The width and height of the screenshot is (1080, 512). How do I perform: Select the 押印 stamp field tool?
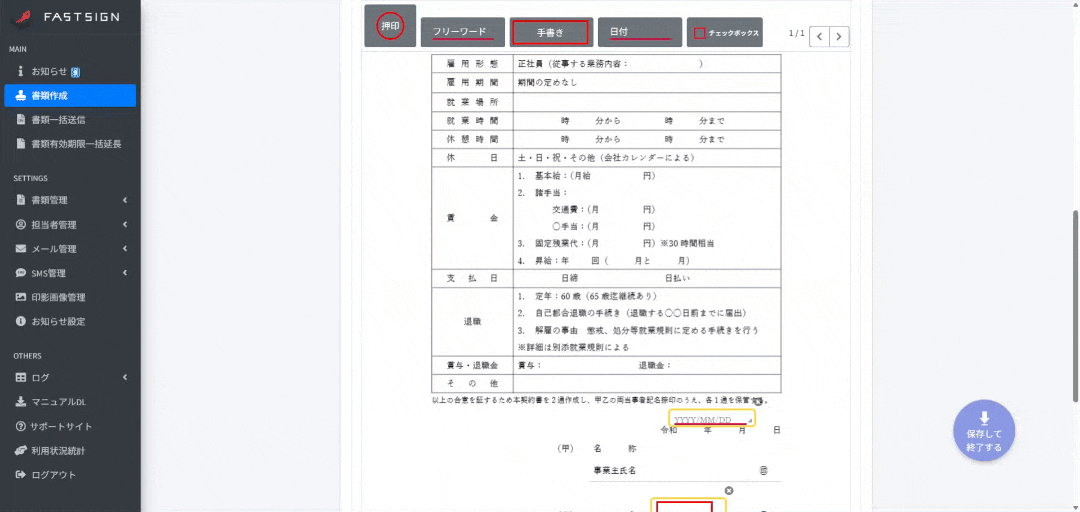[x=390, y=26]
